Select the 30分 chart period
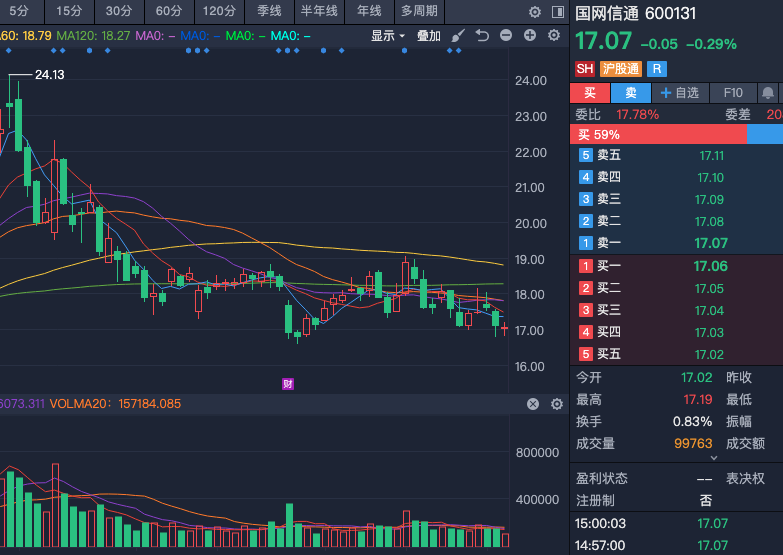 (x=119, y=11)
